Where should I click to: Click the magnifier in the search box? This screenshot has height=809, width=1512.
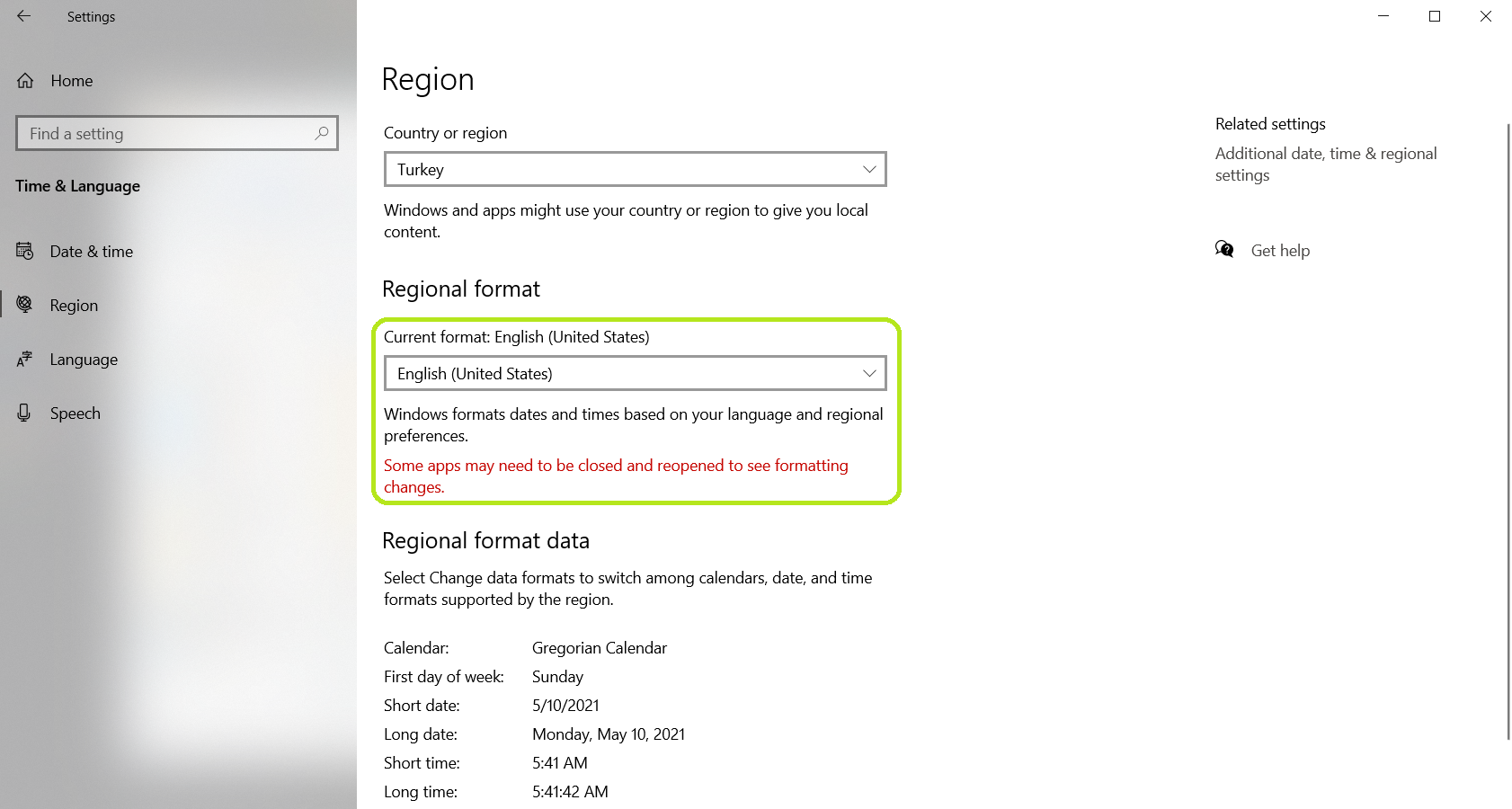(321, 133)
